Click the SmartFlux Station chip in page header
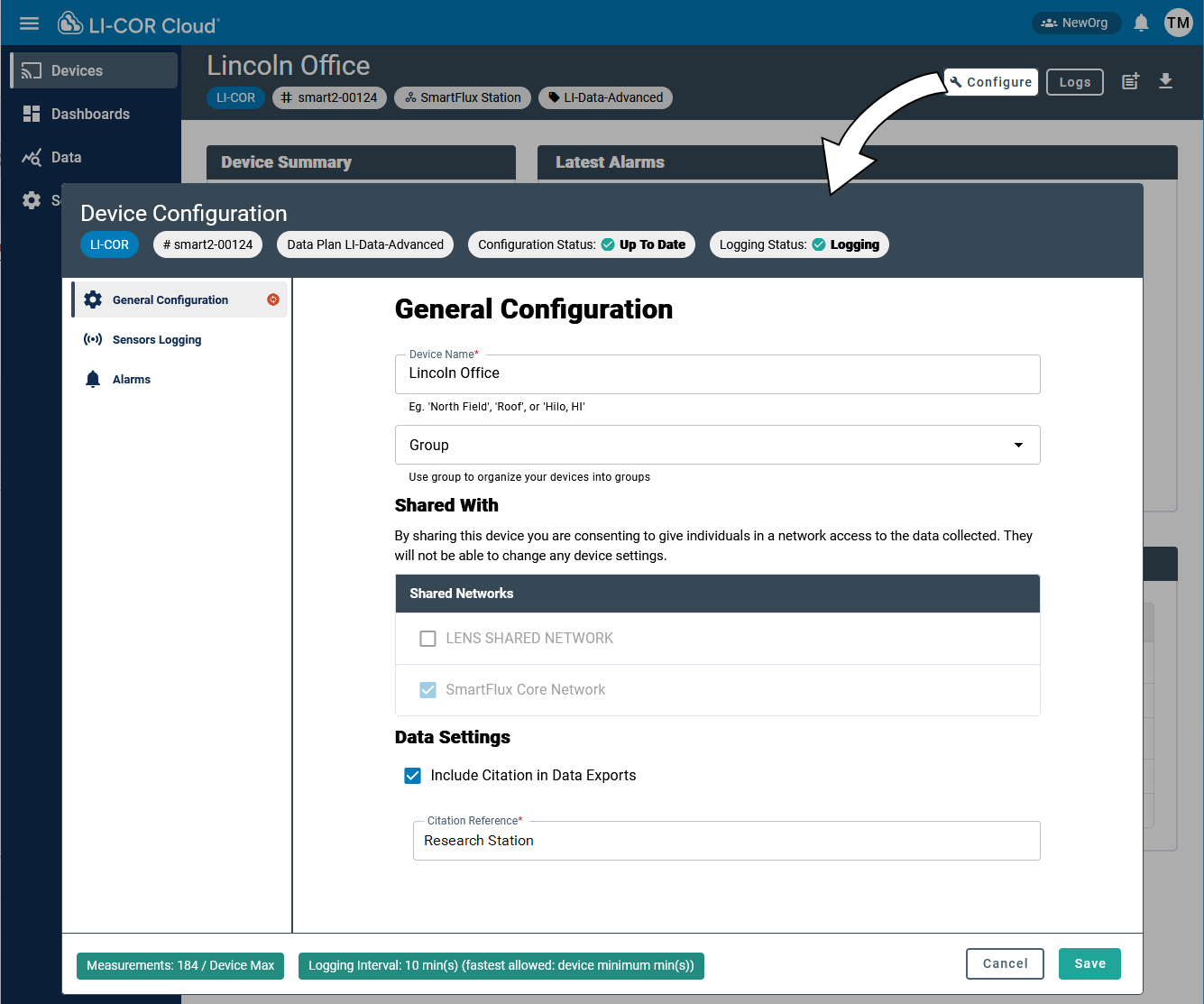Image resolution: width=1204 pixels, height=1004 pixels. [463, 97]
